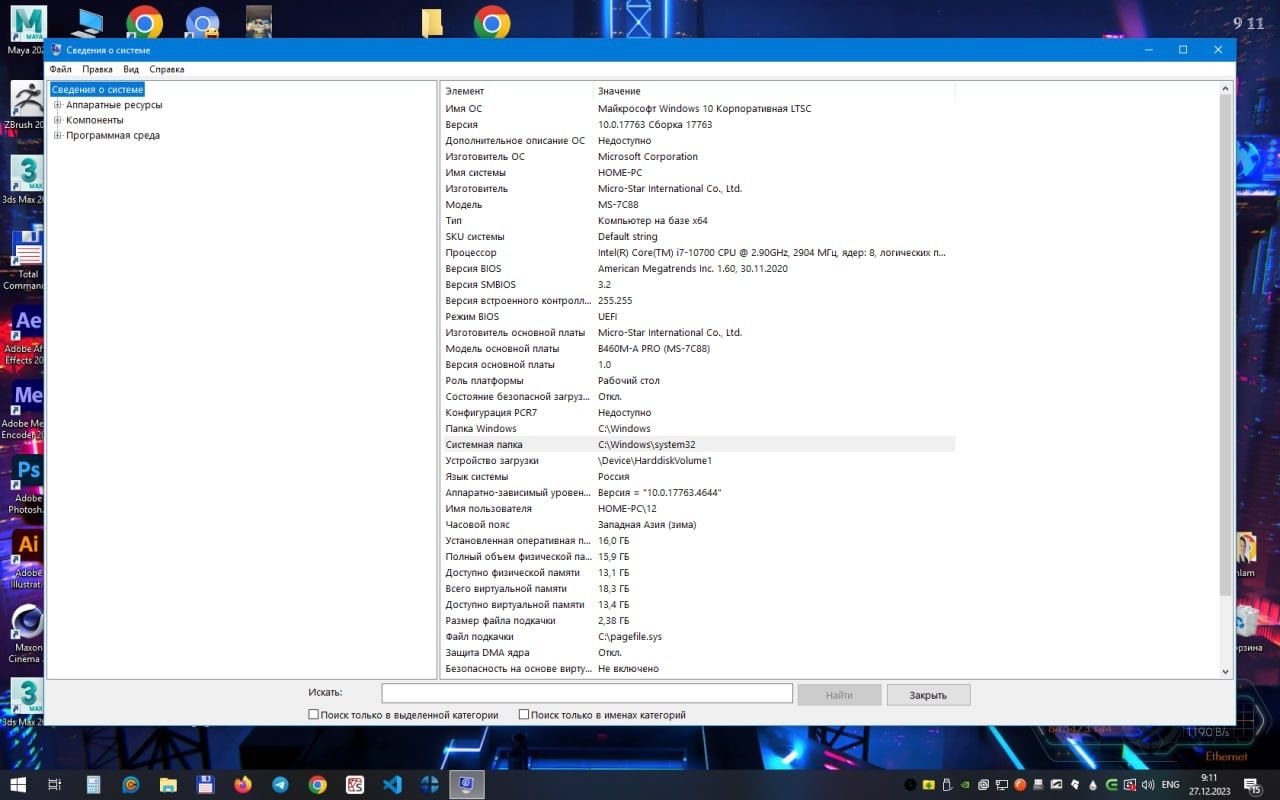Open the Maya desktop shortcut

click(x=26, y=28)
